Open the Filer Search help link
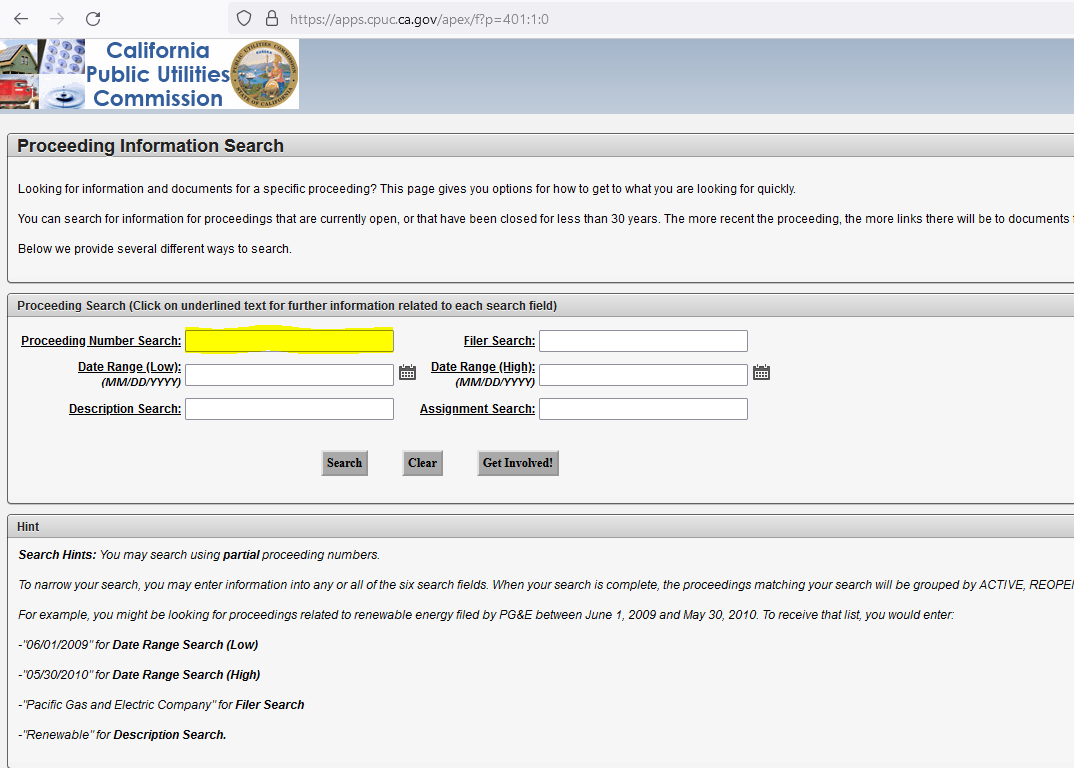This screenshot has height=768, width=1074. coord(498,340)
